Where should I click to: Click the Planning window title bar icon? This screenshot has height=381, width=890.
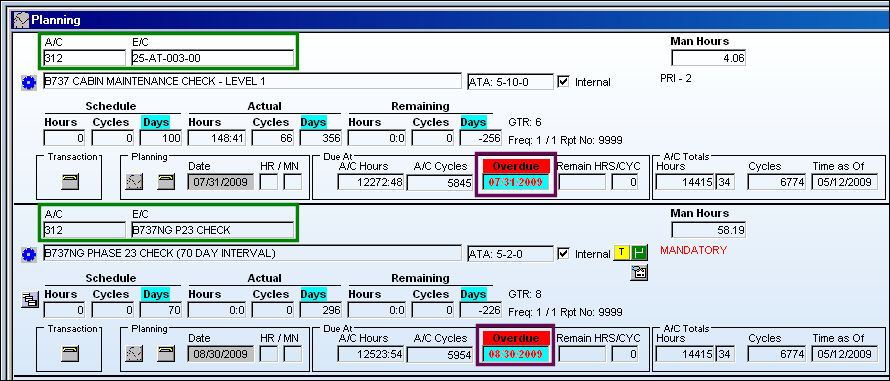pyautogui.click(x=20, y=20)
